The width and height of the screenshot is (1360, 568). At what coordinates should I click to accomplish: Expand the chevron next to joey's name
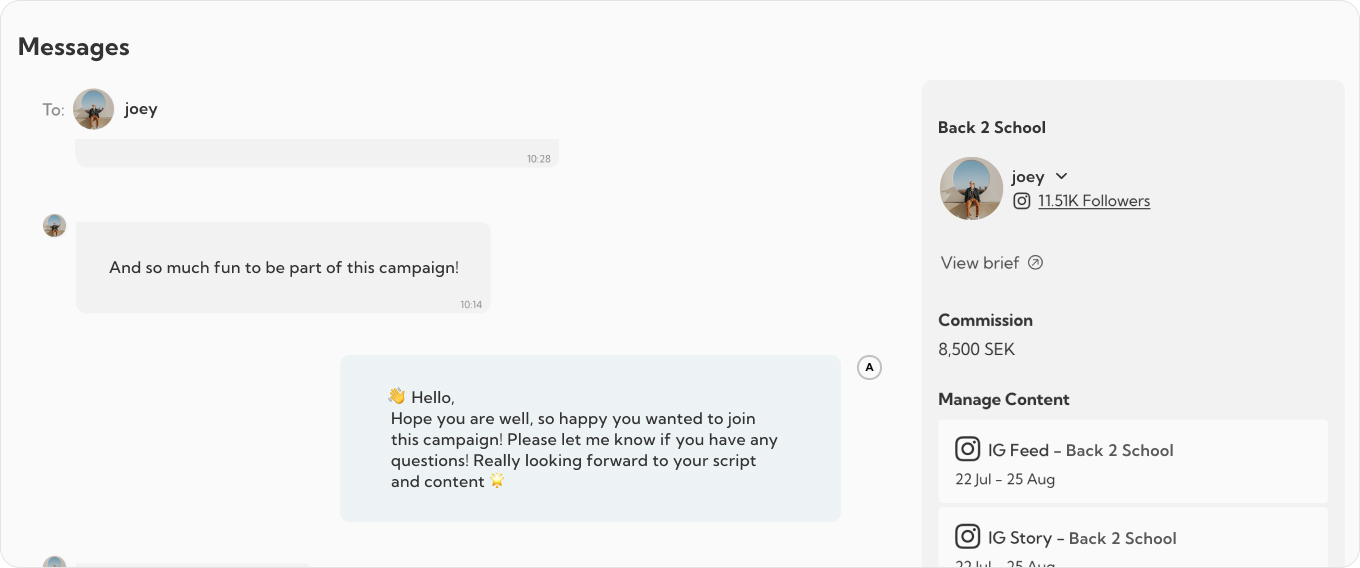(1062, 177)
